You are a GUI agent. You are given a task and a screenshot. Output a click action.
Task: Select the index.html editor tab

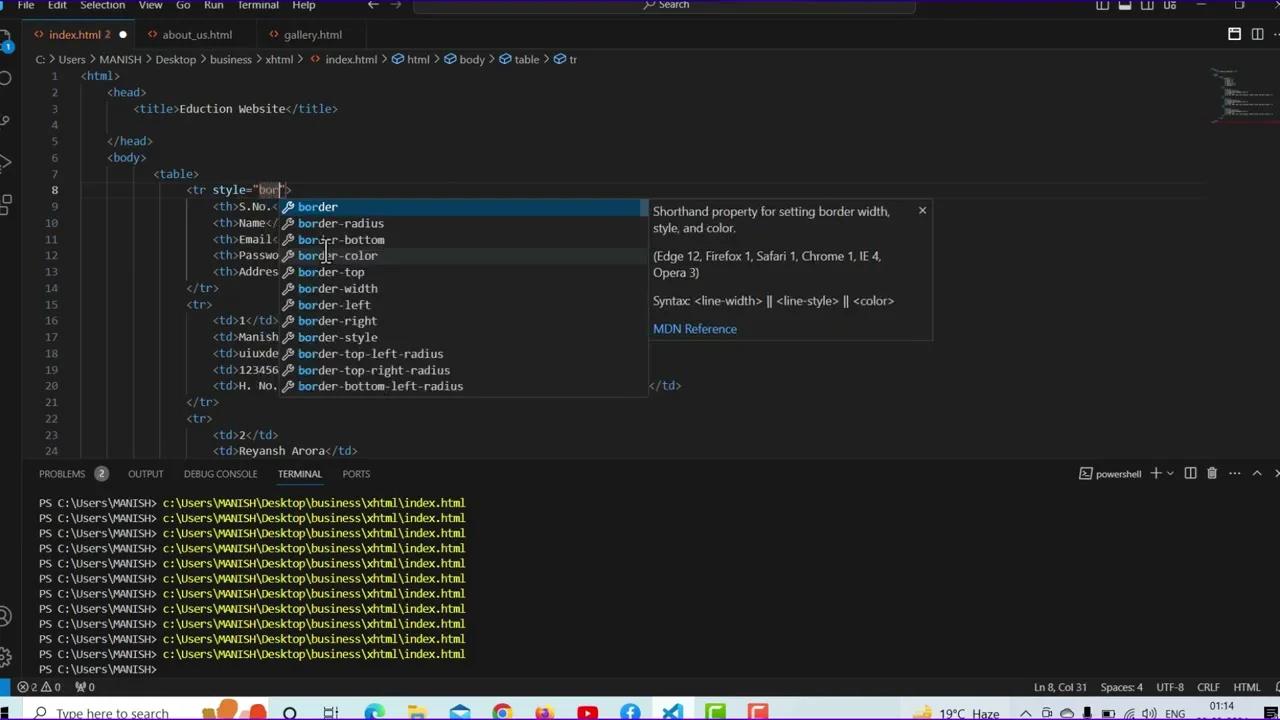[79, 34]
